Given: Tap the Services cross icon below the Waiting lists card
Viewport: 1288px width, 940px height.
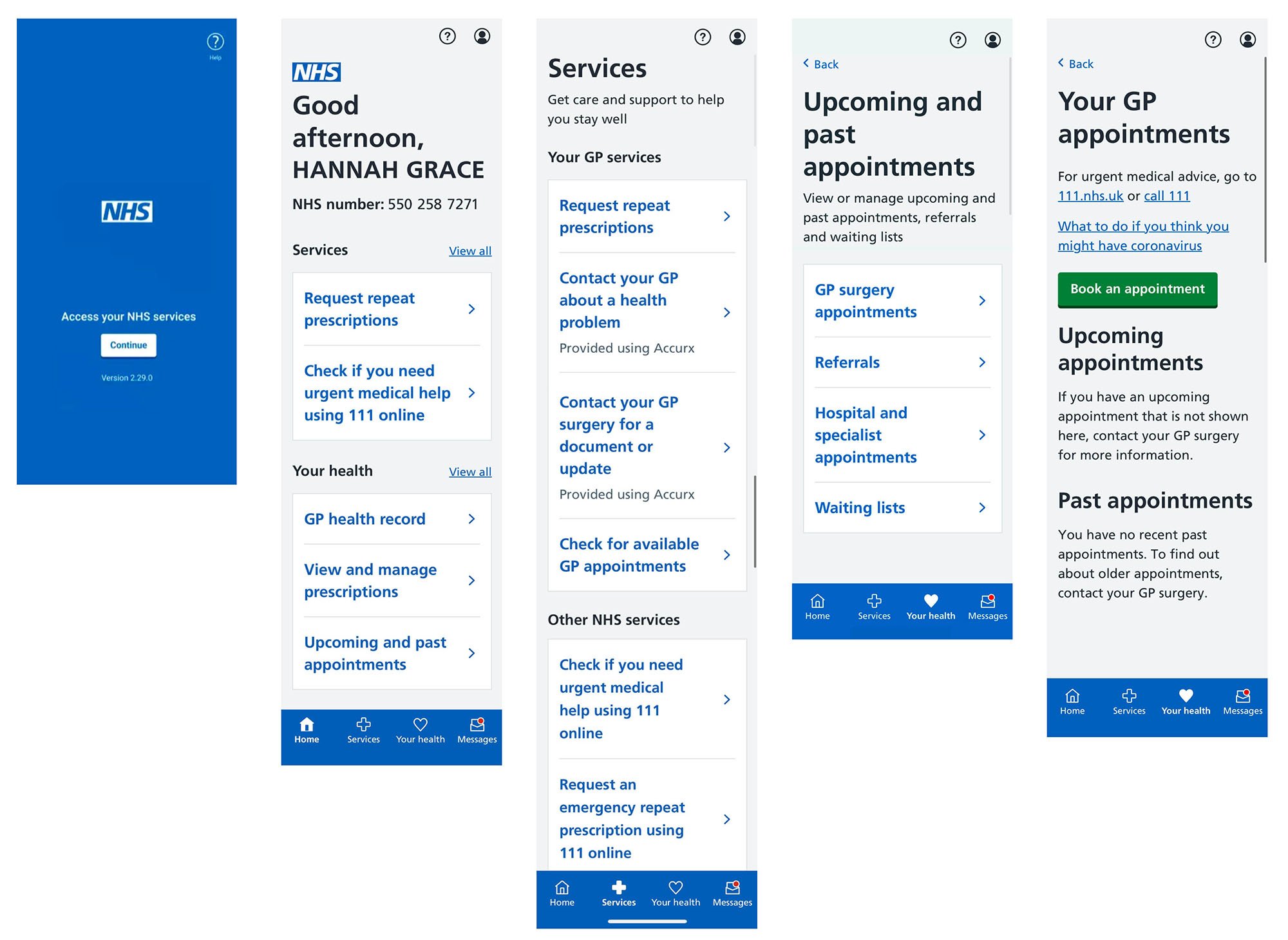Looking at the screenshot, I should point(874,601).
